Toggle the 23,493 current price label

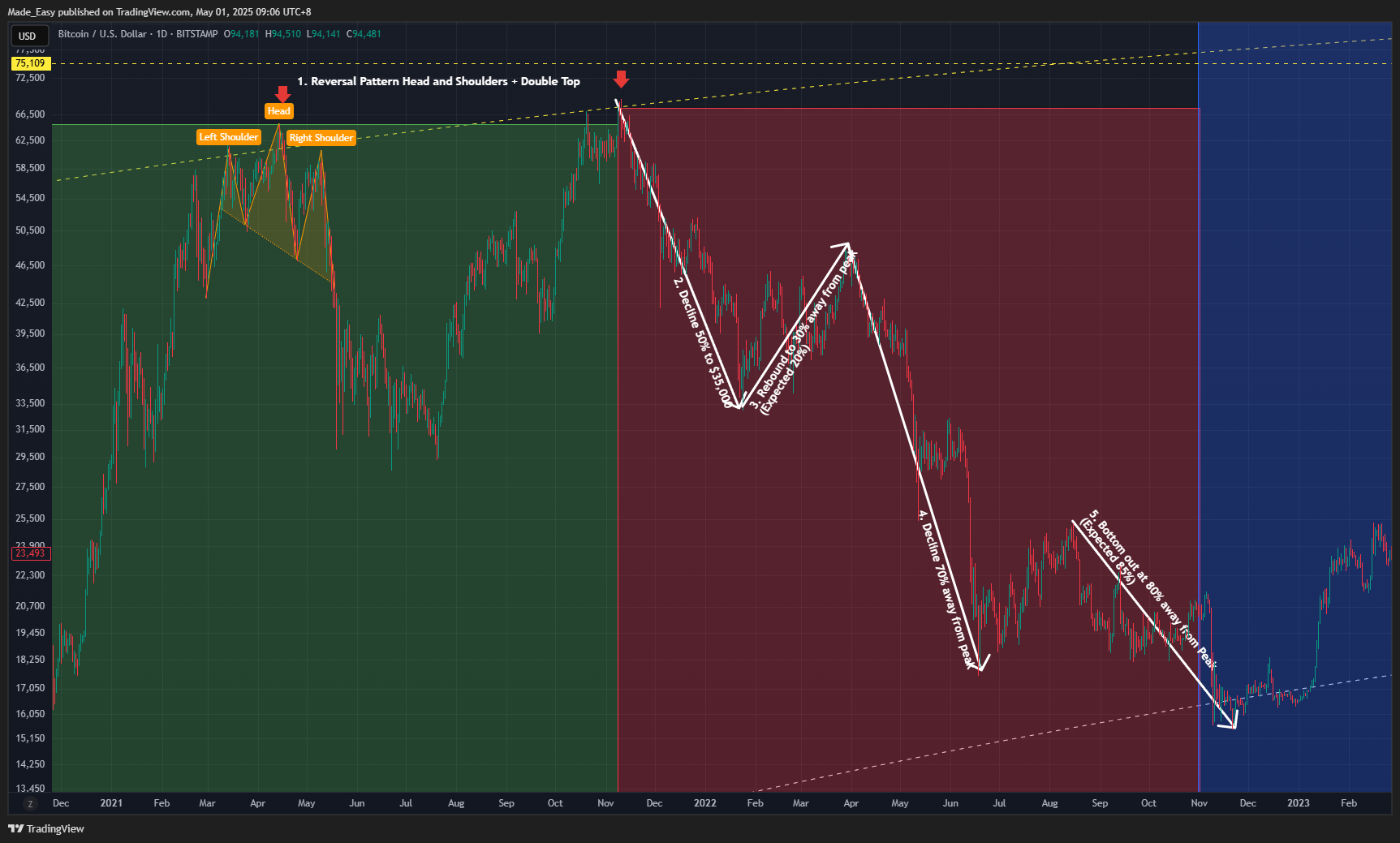[x=31, y=553]
